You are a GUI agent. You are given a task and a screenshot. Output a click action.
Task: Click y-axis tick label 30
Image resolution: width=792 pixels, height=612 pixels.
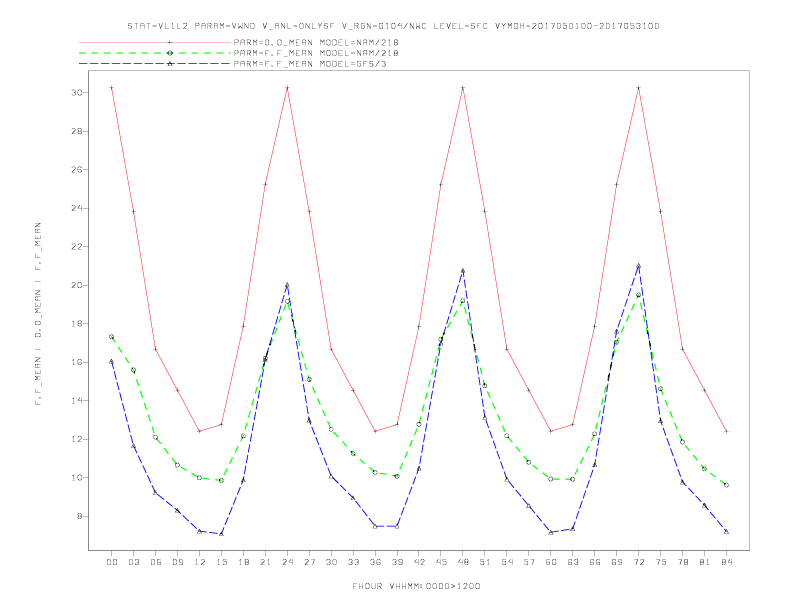coord(77,93)
